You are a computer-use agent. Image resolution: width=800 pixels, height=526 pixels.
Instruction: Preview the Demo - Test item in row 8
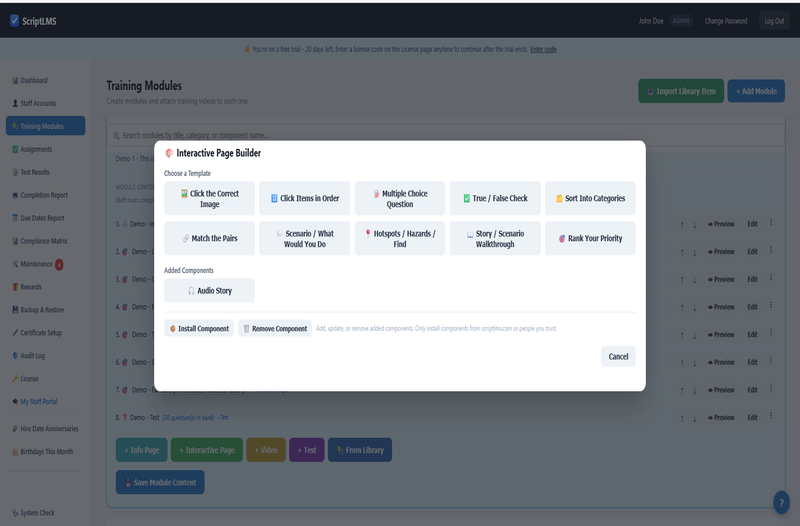(x=721, y=417)
